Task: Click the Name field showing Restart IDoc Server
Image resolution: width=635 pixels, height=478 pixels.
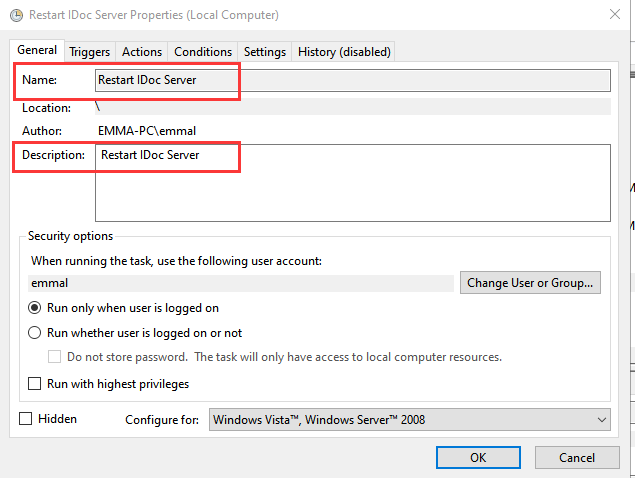Action: [352, 80]
